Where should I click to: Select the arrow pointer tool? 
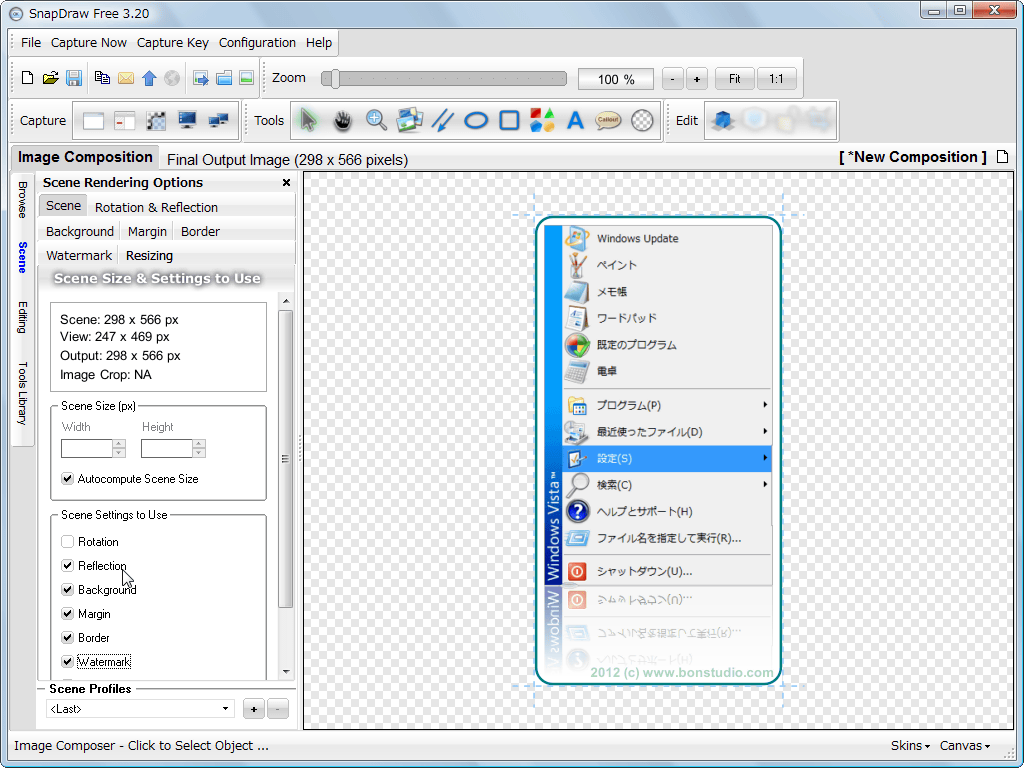(x=308, y=121)
